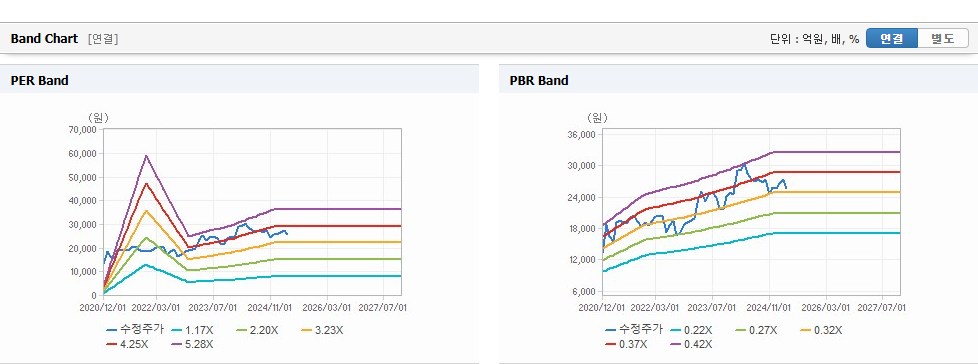Toggle the 4.25X legend entry

128,344
